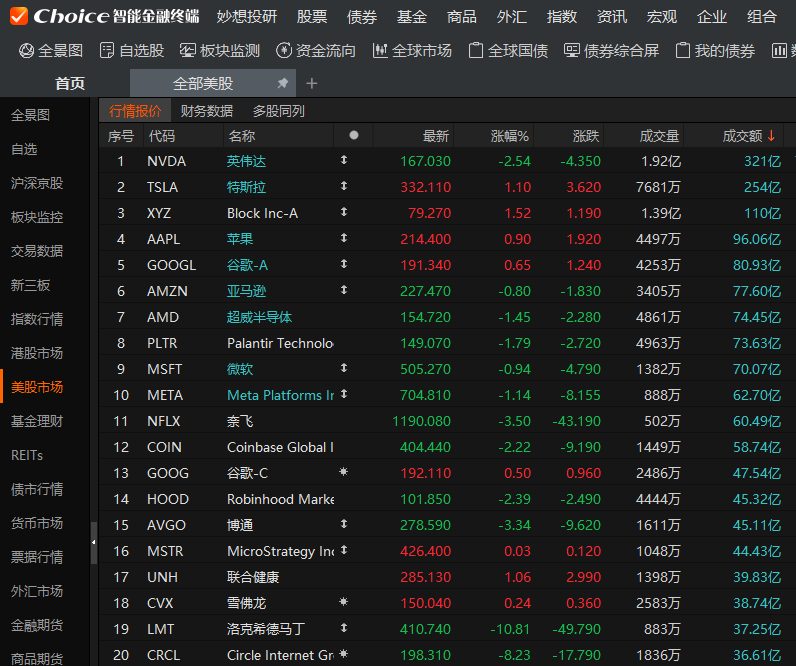Select 基金理财 in sidebar

[x=37, y=421]
